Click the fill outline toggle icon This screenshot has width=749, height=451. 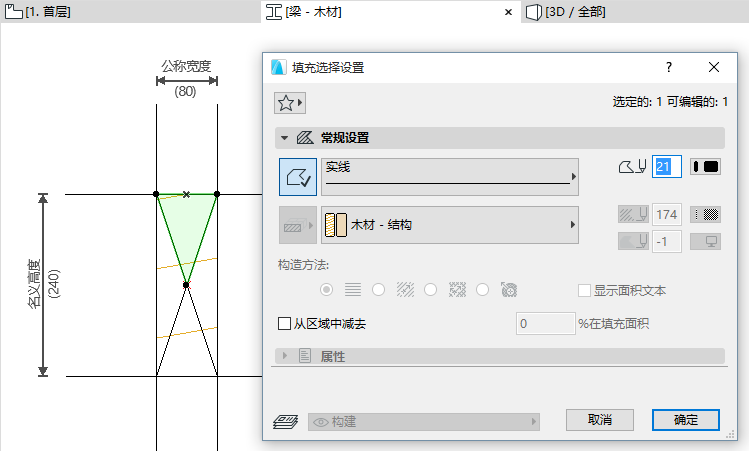297,176
